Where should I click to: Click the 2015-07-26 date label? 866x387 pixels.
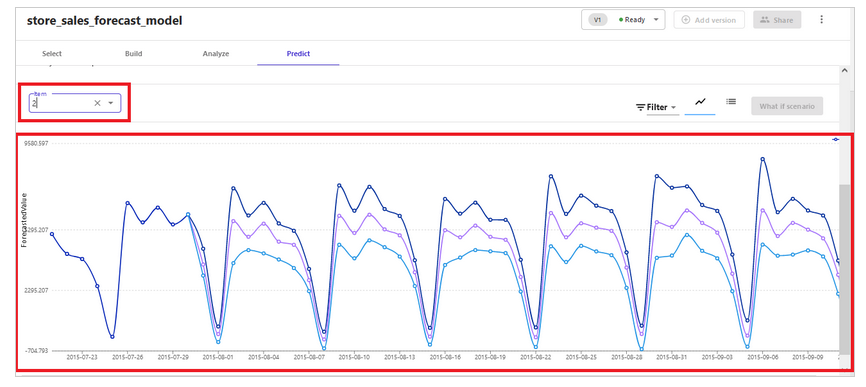[x=128, y=357]
